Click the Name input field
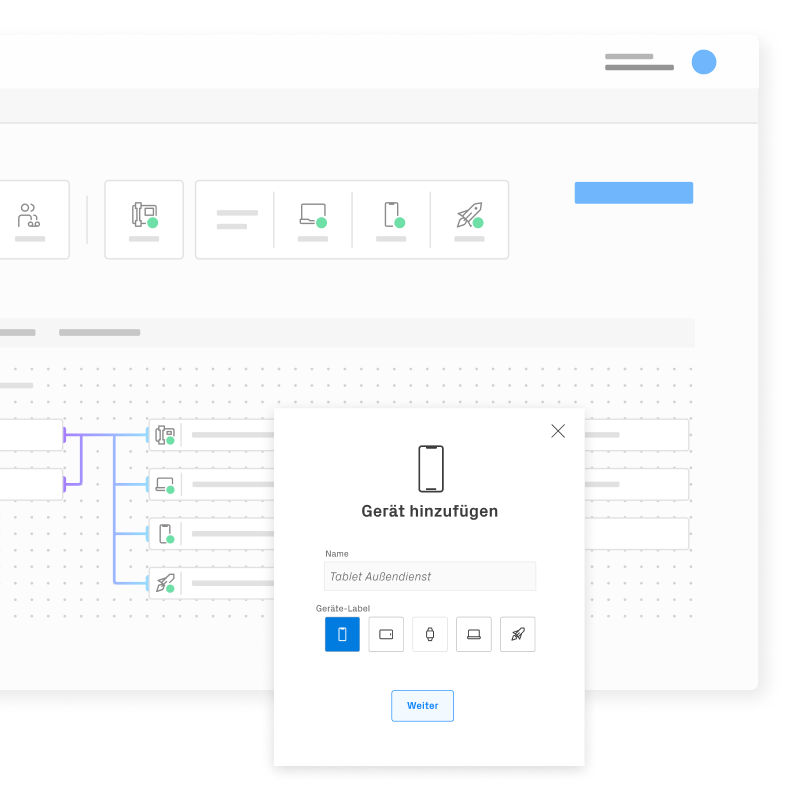Screen dimensions: 800x800 tap(430, 576)
